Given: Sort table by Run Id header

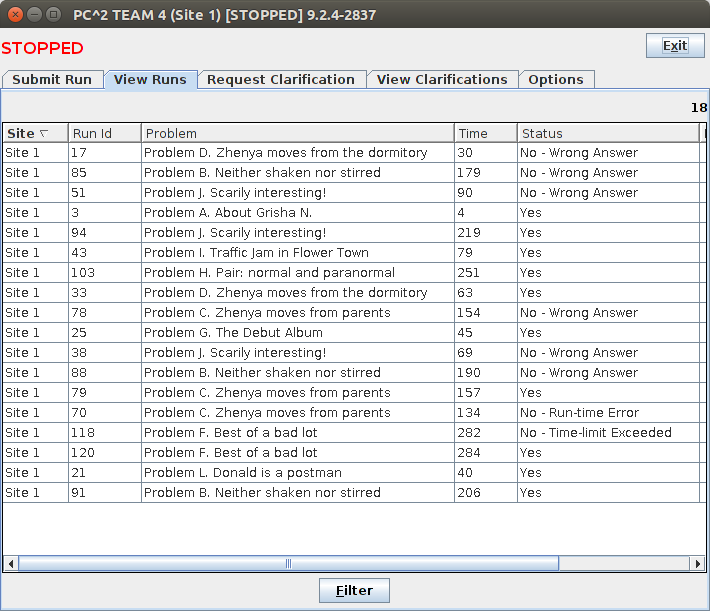Looking at the screenshot, I should click(x=104, y=133).
